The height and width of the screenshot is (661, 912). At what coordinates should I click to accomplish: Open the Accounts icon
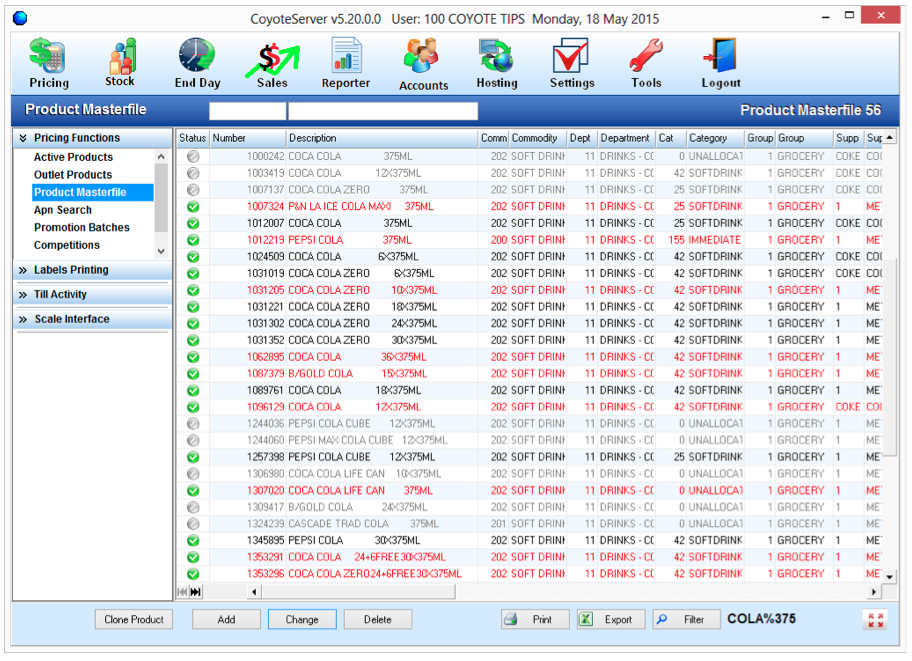click(423, 64)
